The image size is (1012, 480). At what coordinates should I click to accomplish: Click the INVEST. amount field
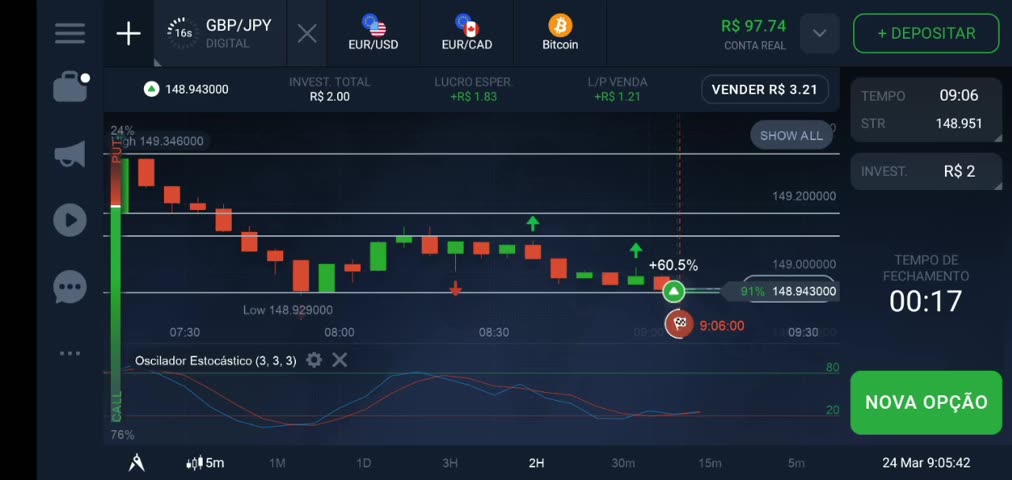(x=925, y=171)
